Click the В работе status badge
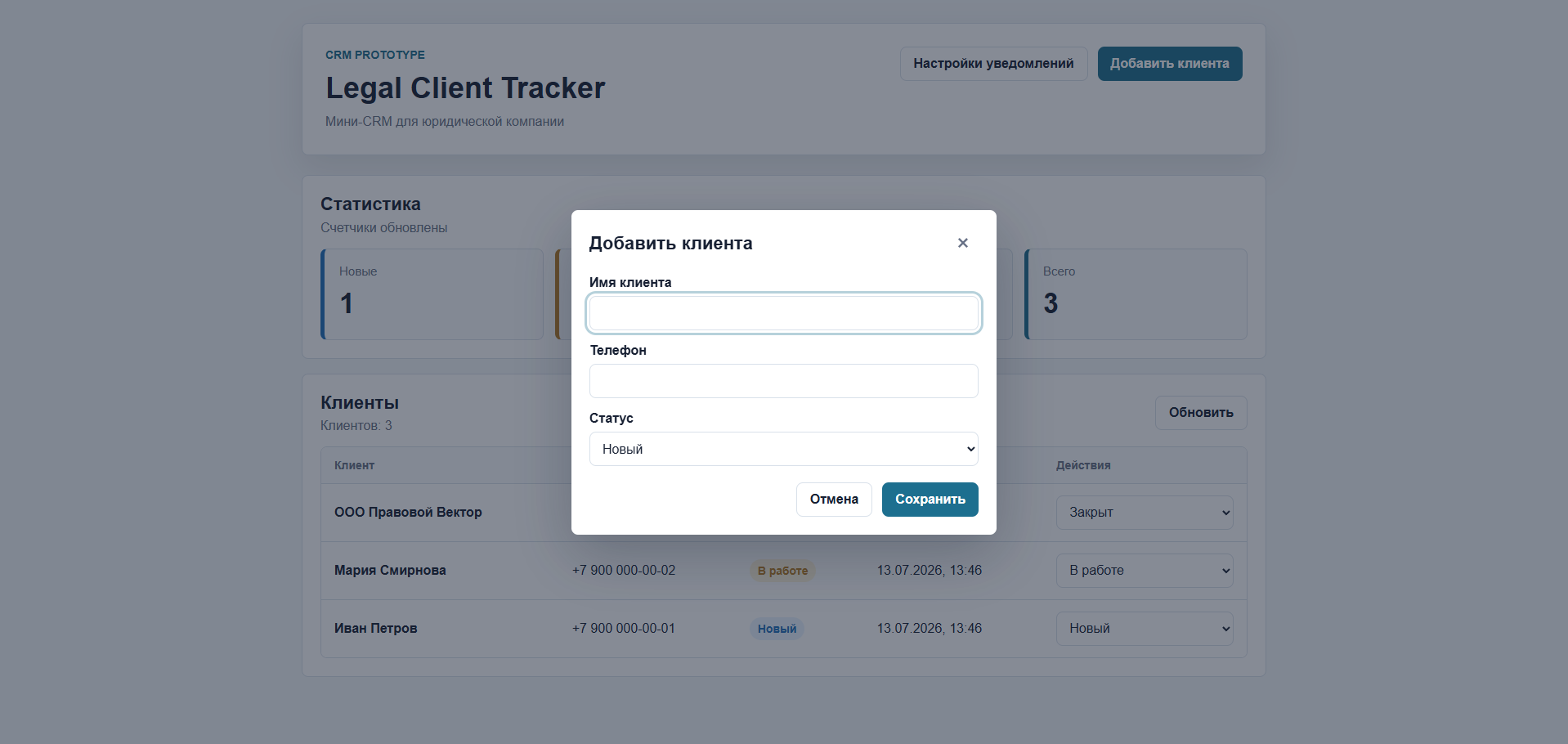The width and height of the screenshot is (1568, 744). [x=782, y=571]
